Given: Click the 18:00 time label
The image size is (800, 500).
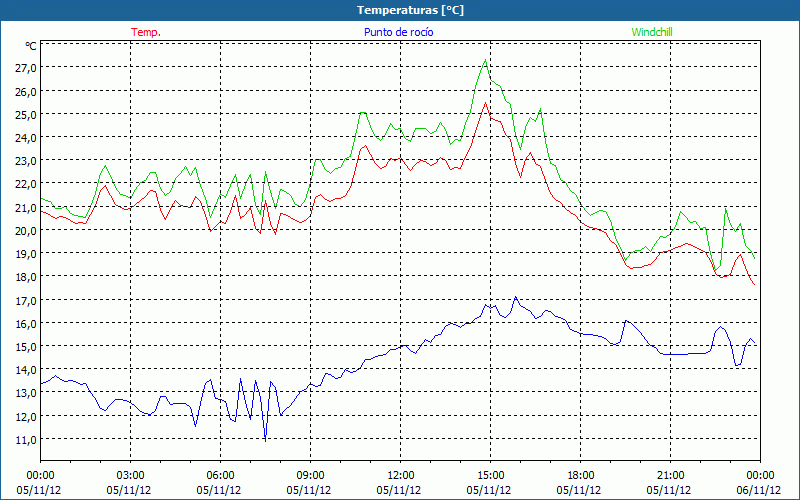Looking at the screenshot, I should [x=580, y=476].
